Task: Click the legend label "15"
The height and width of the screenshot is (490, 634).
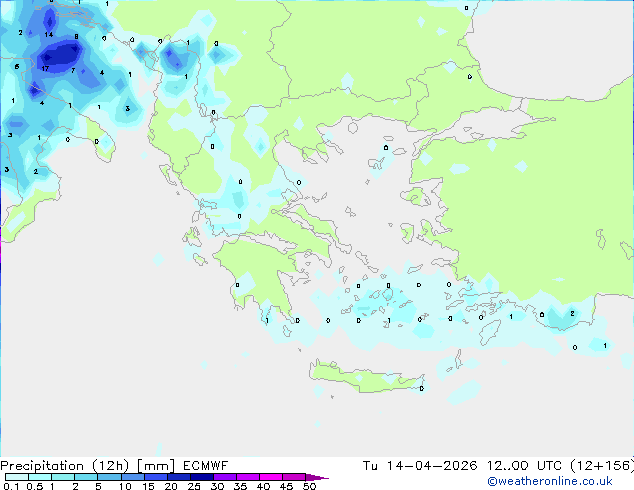Action: coord(148,486)
